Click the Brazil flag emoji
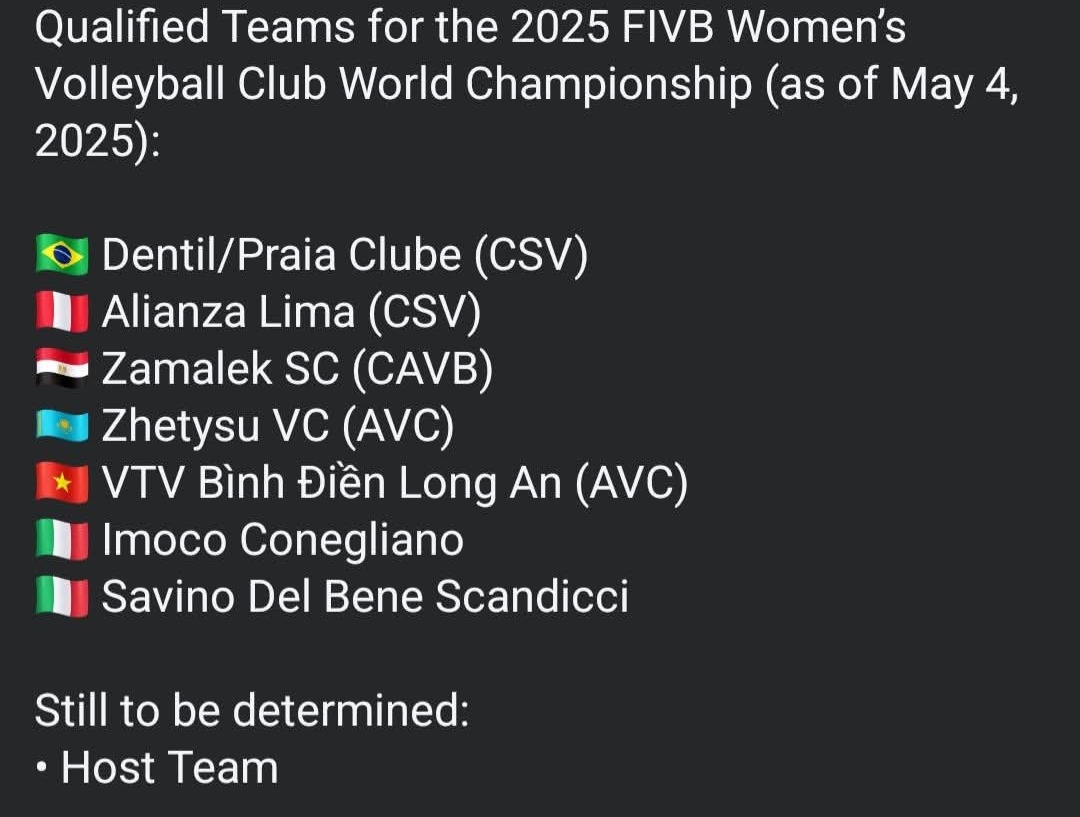This screenshot has width=1080, height=817. click(x=62, y=255)
